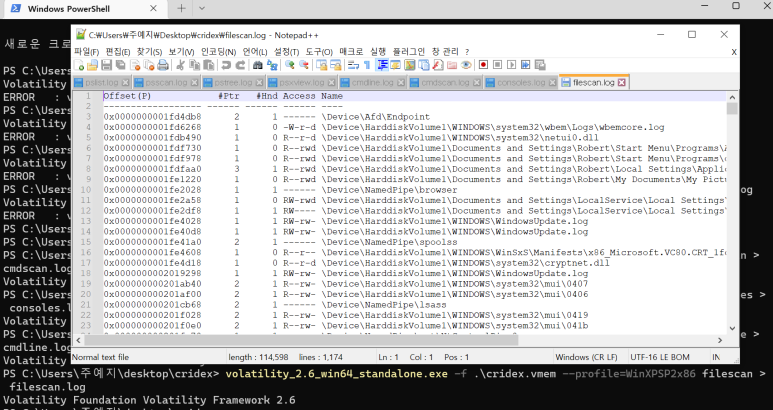
Task: Click the Close file toolbar icon
Action: point(135,65)
